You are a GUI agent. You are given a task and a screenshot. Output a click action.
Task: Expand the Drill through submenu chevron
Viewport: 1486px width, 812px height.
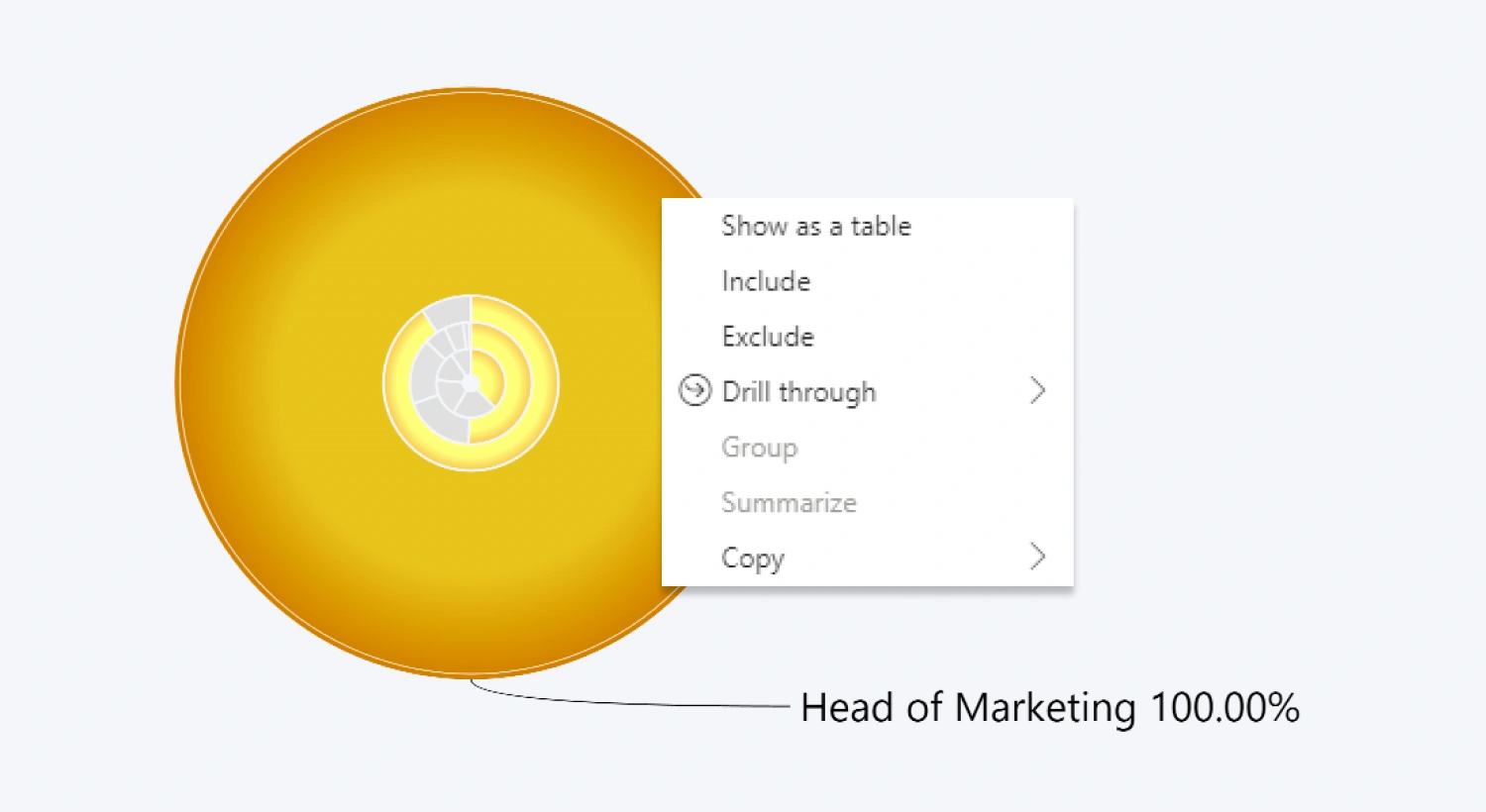pyautogui.click(x=1038, y=391)
